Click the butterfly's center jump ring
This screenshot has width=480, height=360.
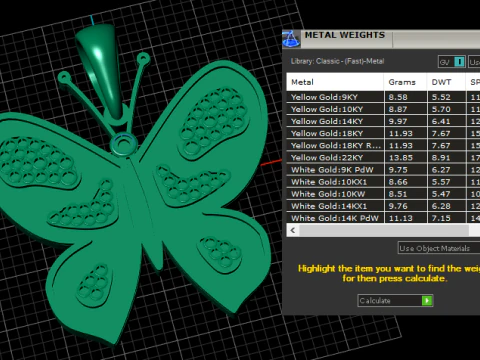click(123, 145)
